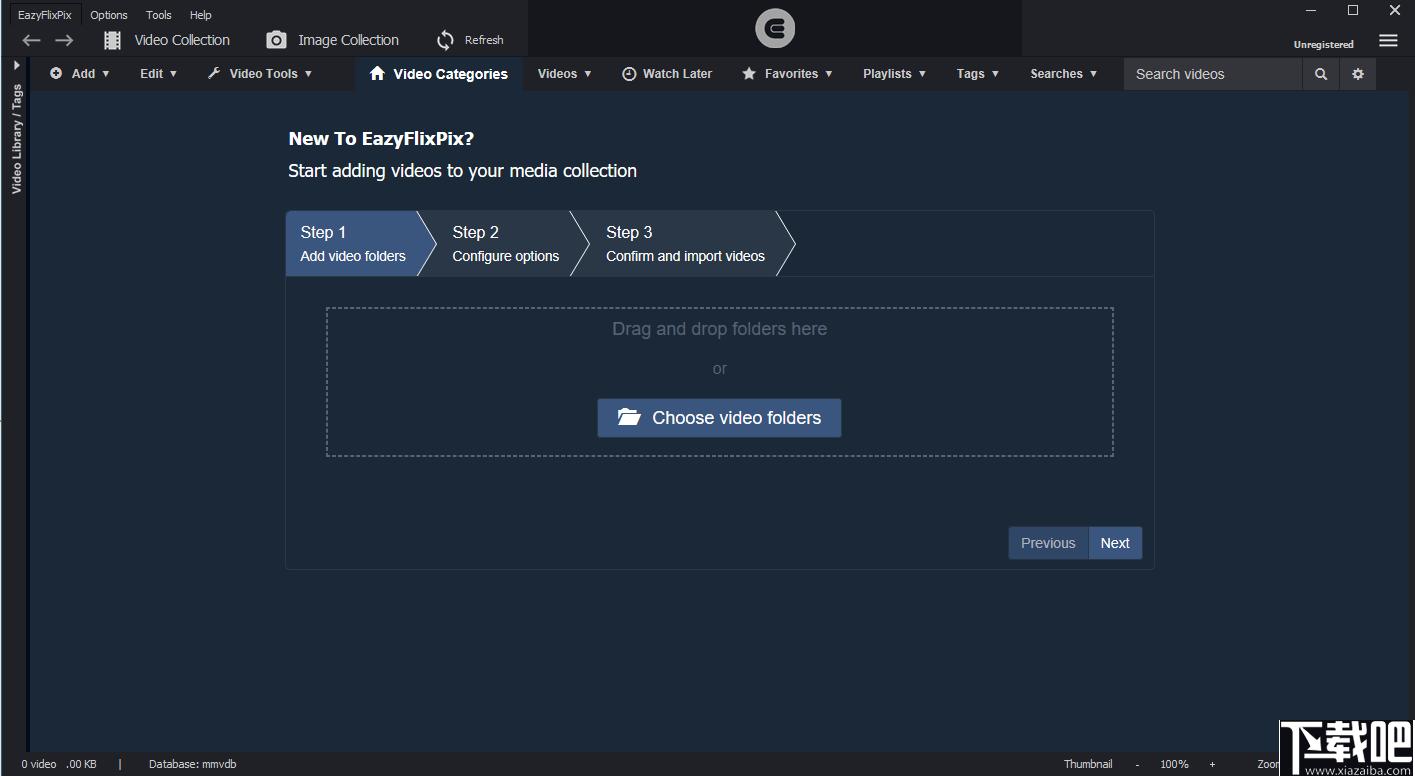Open the Video Tools dropdown

(260, 74)
